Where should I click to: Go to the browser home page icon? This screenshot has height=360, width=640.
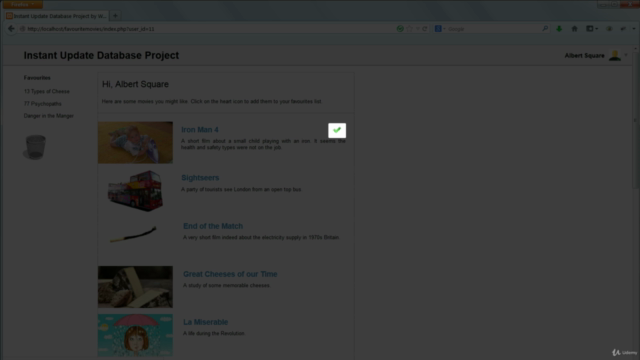point(574,29)
